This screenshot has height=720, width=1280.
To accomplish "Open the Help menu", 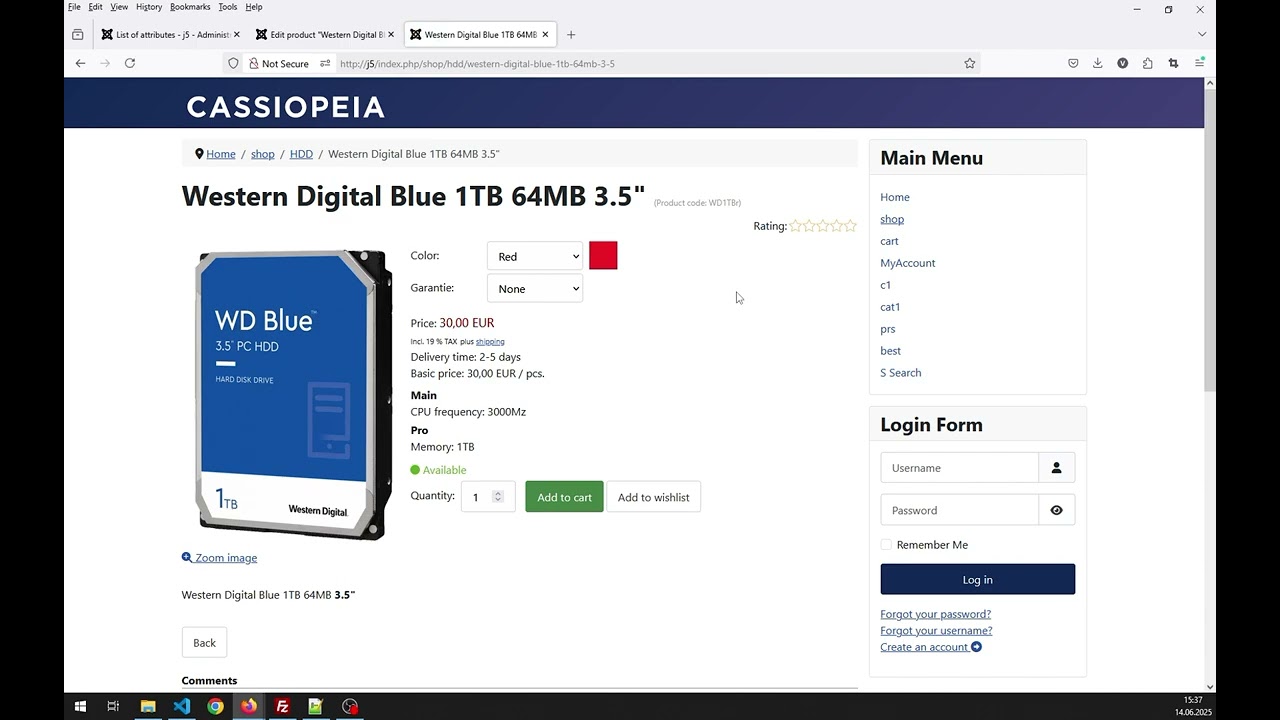I will click(x=254, y=7).
